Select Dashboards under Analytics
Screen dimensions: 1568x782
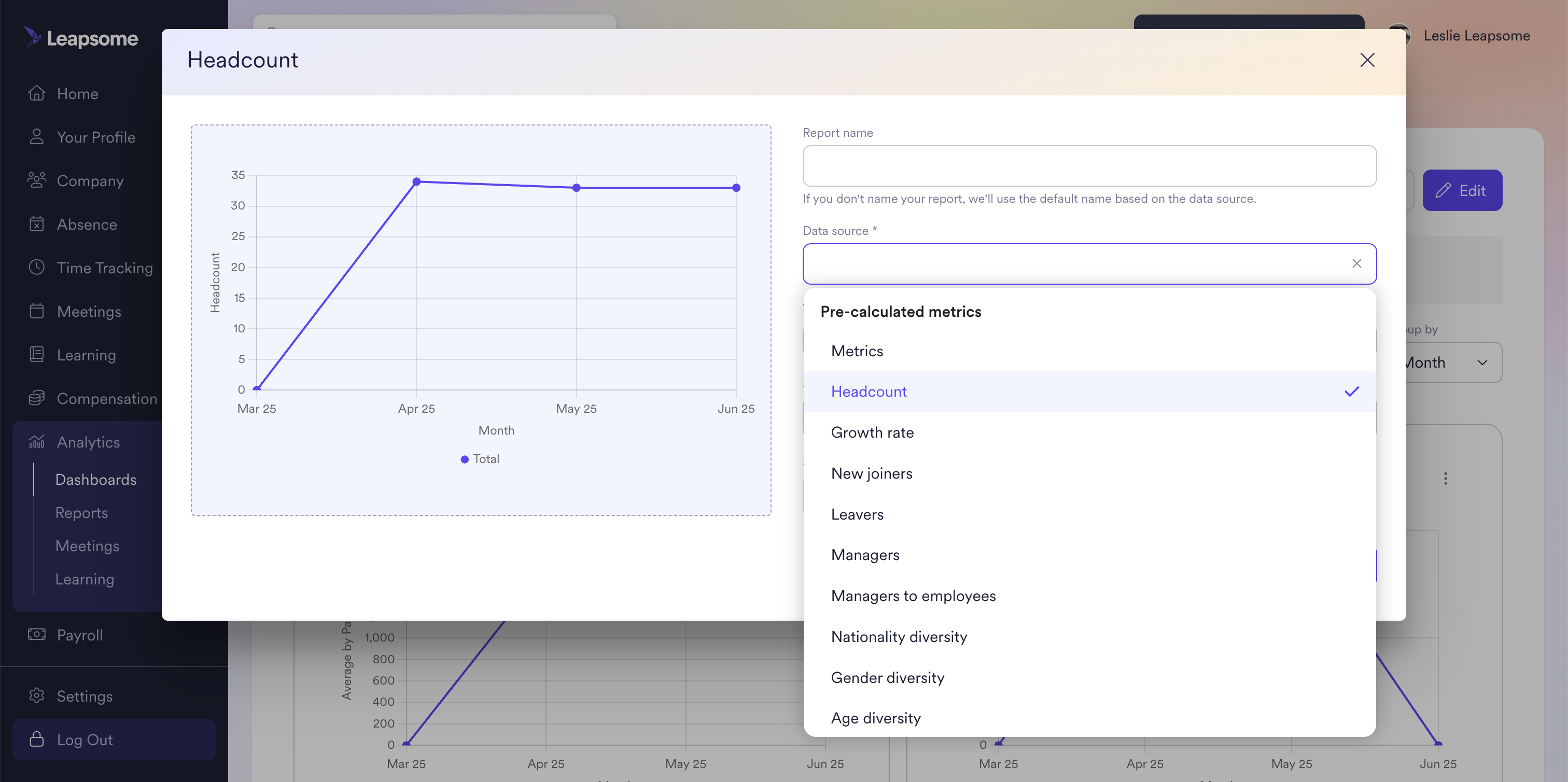pos(96,480)
